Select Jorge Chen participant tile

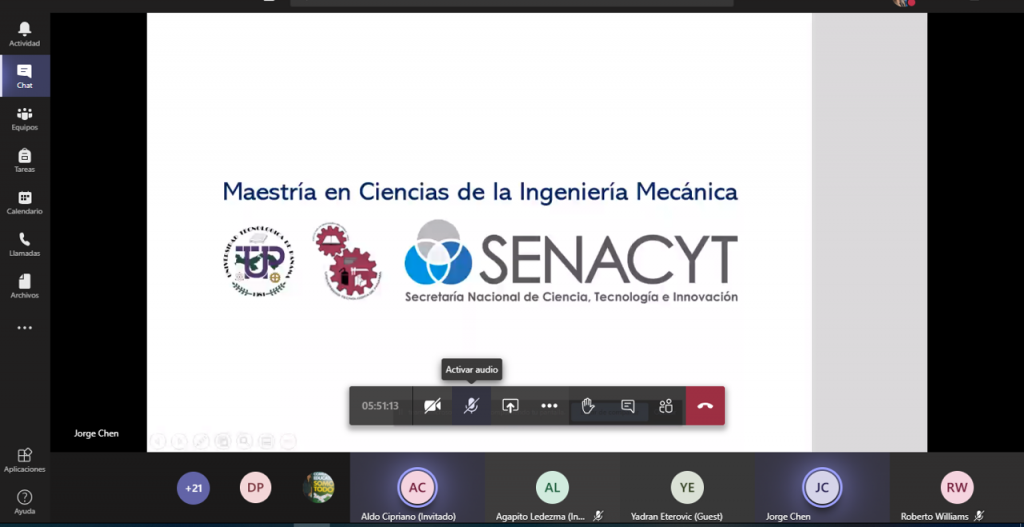[822, 489]
